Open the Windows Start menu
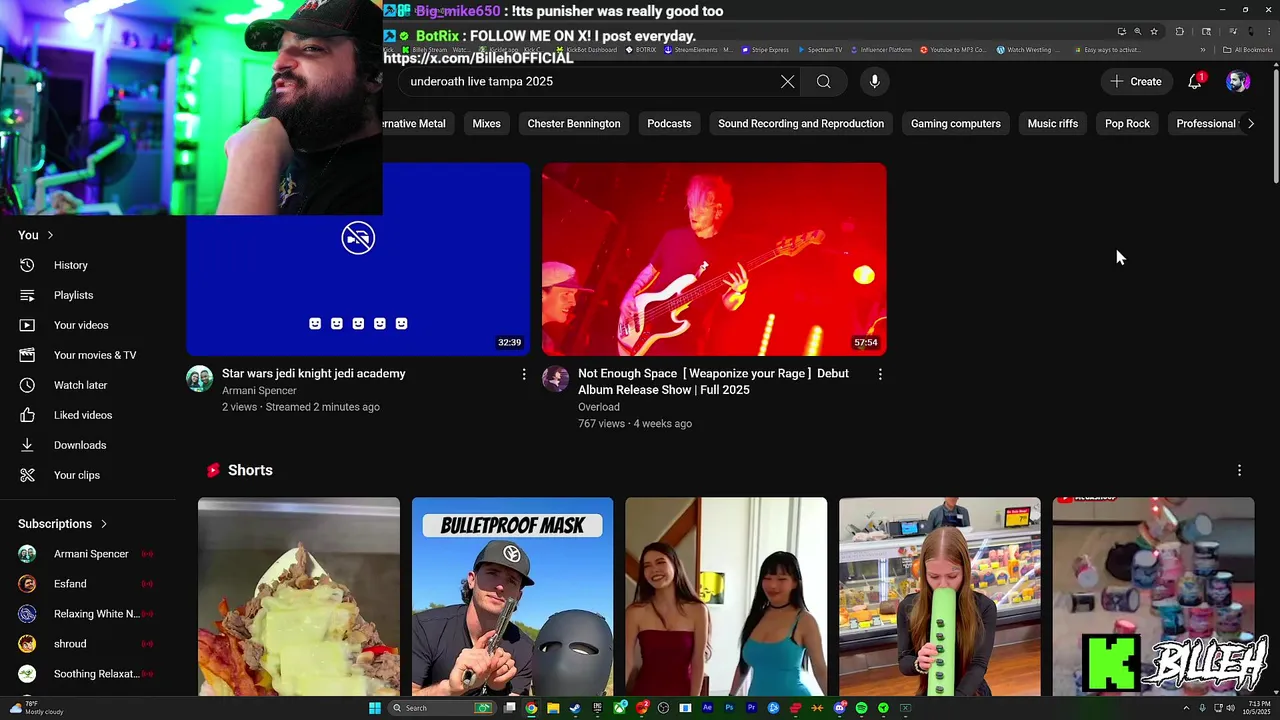 (x=375, y=708)
